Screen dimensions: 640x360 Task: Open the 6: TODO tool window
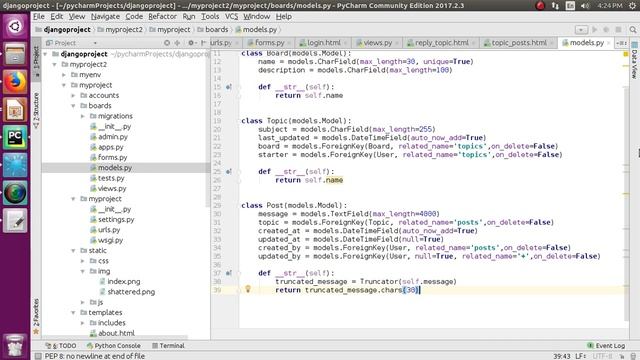point(61,345)
